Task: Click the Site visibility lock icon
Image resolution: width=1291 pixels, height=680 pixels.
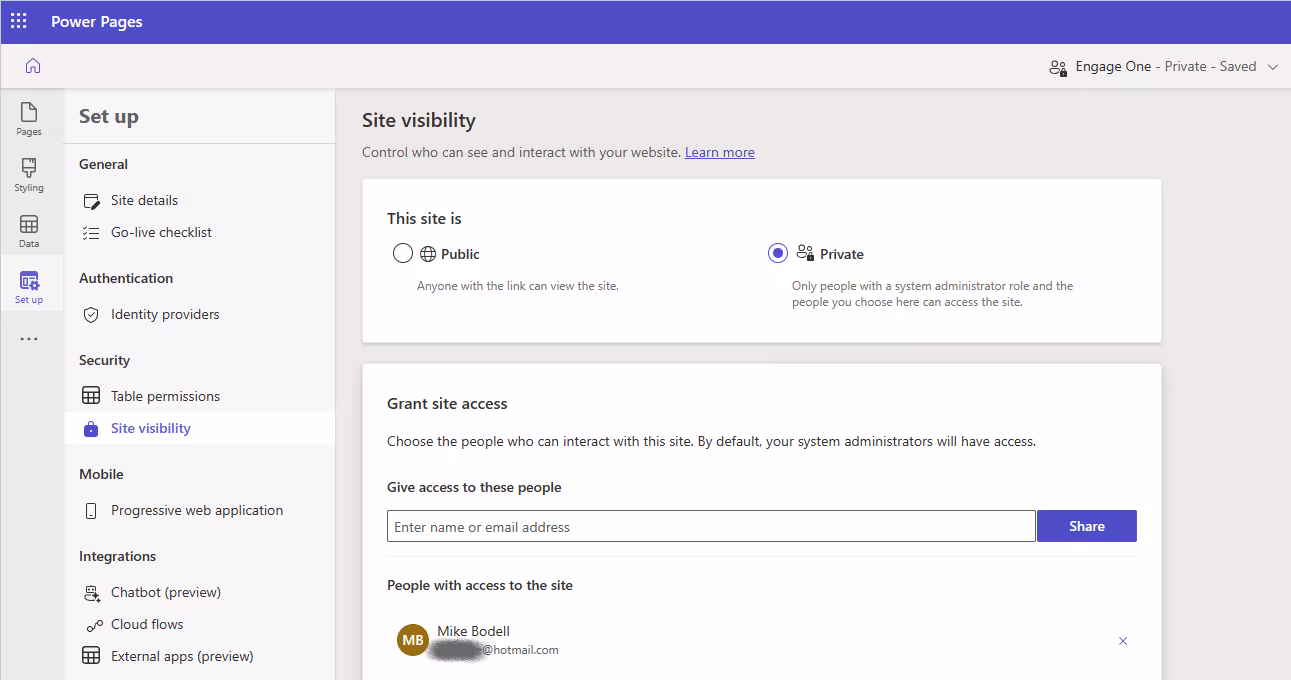Action: 91,429
